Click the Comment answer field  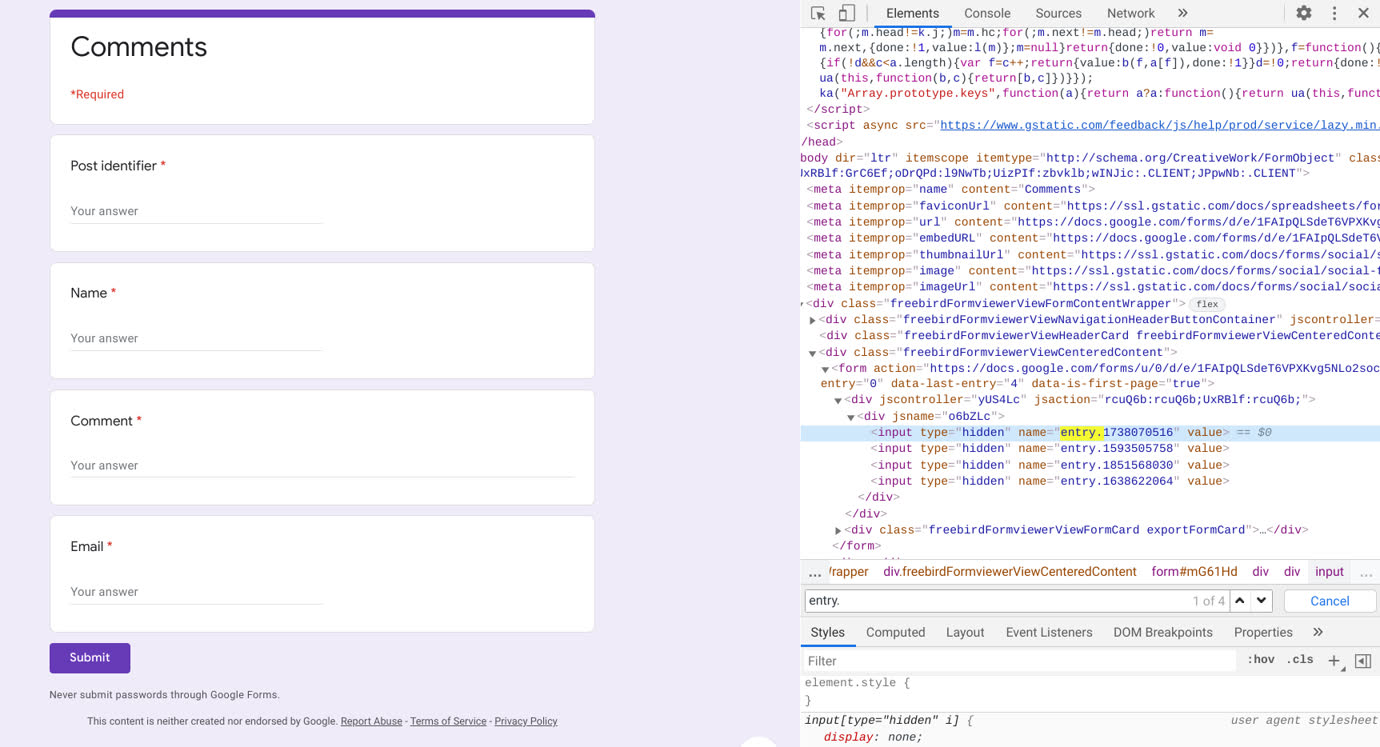tap(322, 465)
